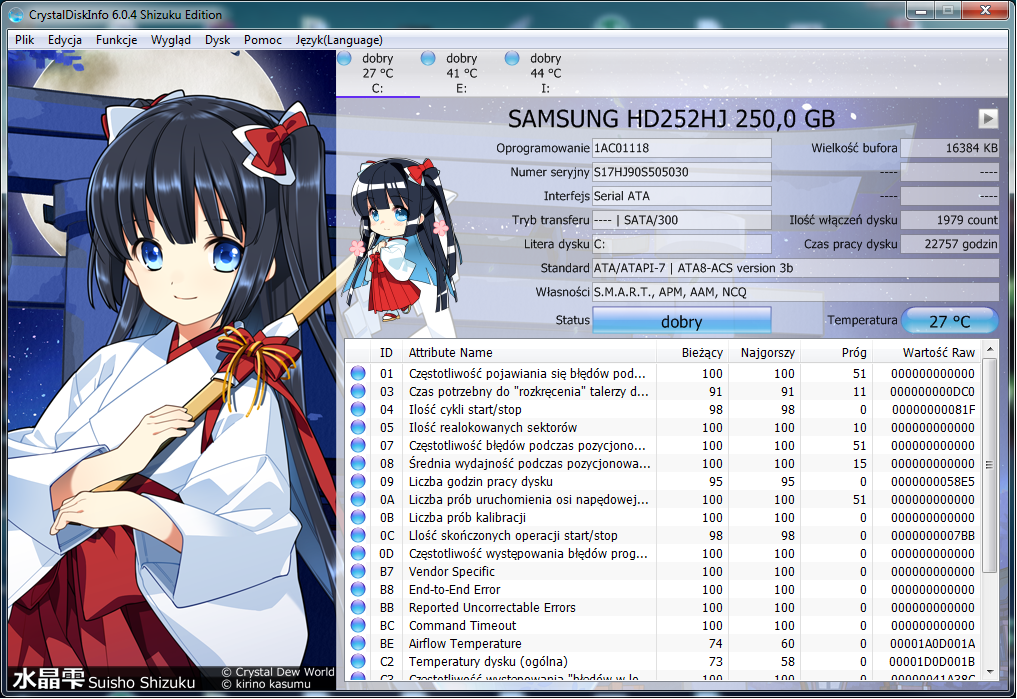Click the firmware field 1AC01118
Image resolution: width=1017 pixels, height=699 pixels.
tap(682, 148)
